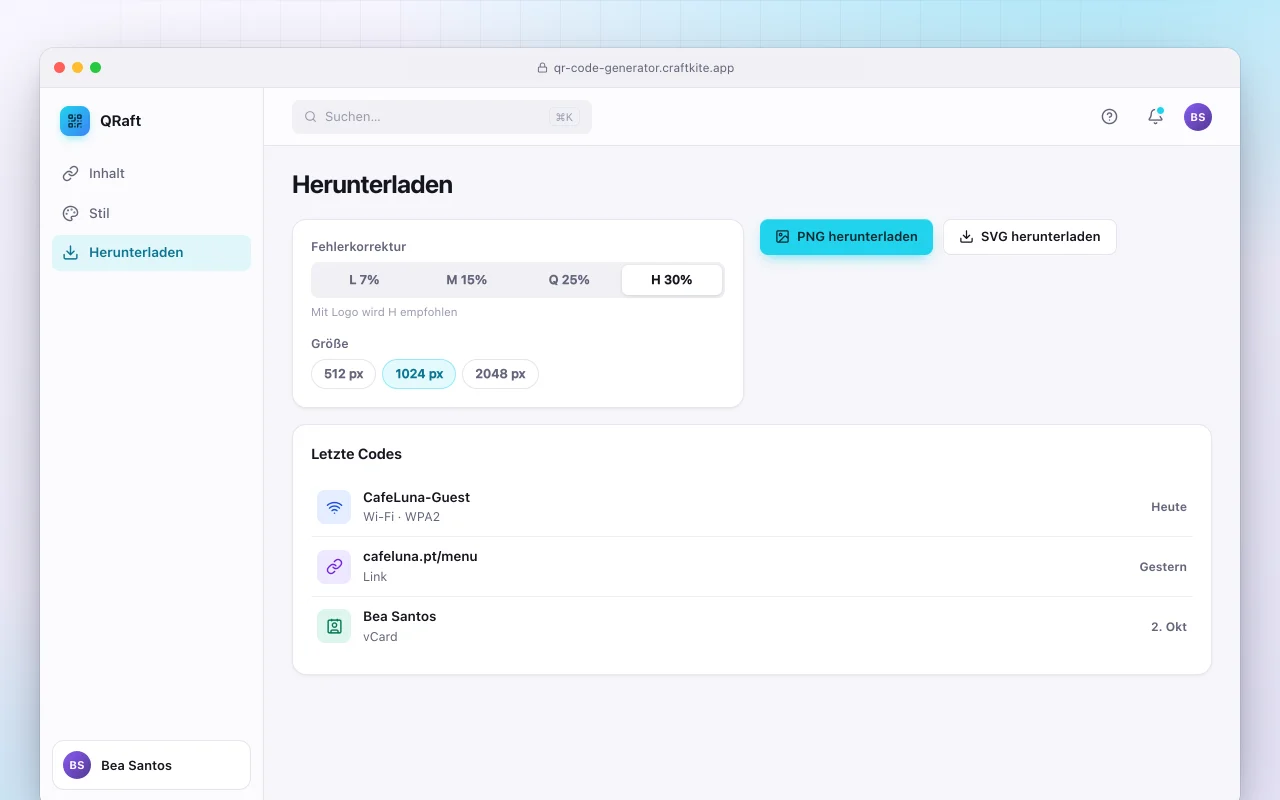Click the QRaft brand name
This screenshot has width=1280, height=800.
pos(120,121)
